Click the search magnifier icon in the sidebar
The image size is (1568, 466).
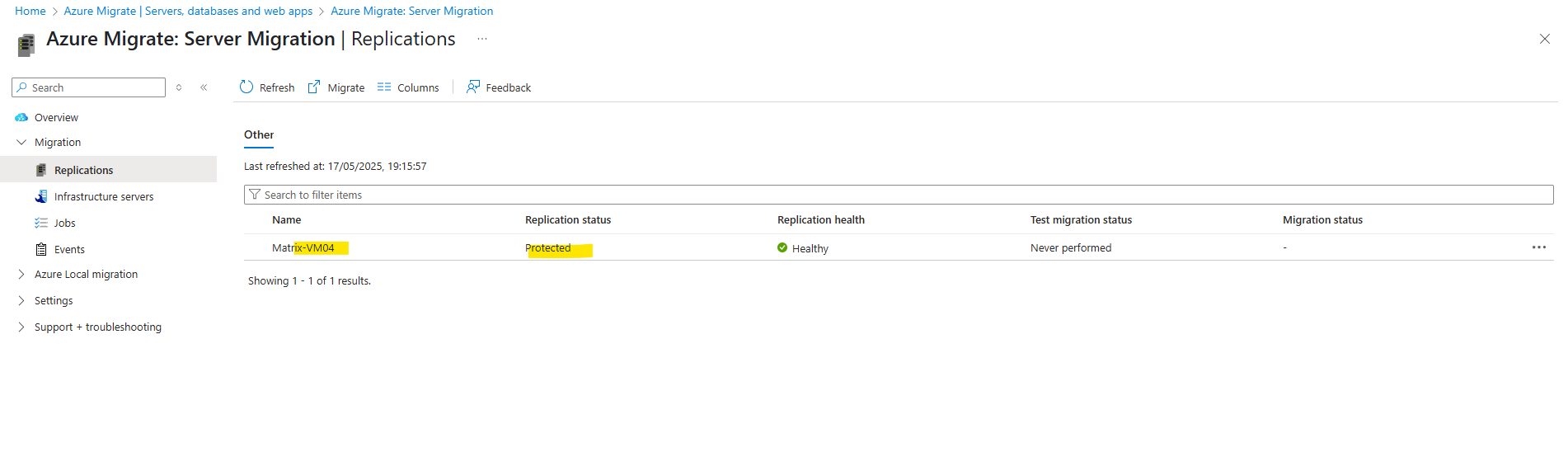tap(22, 87)
